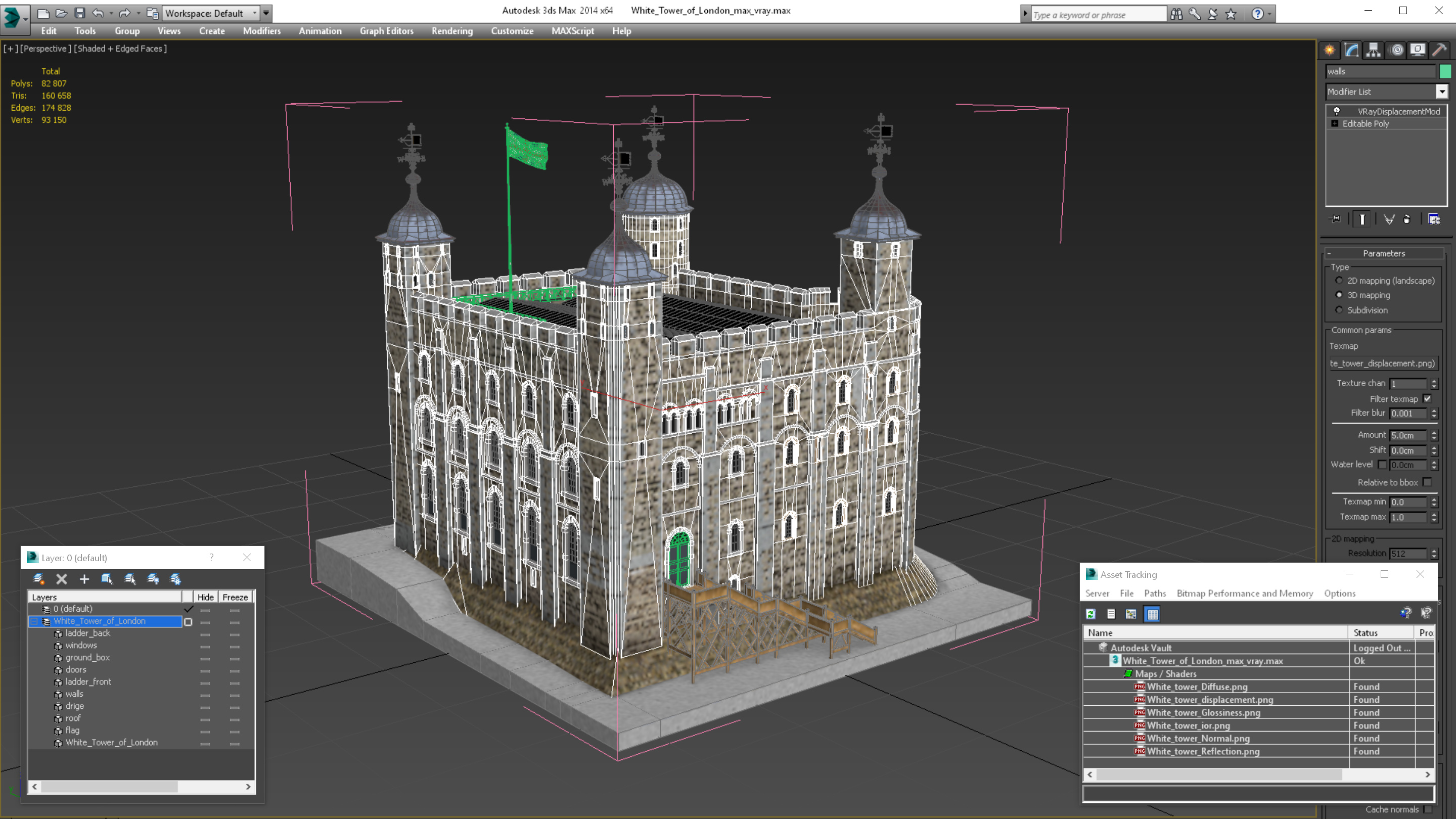Open the Graph Editors menu

(387, 31)
